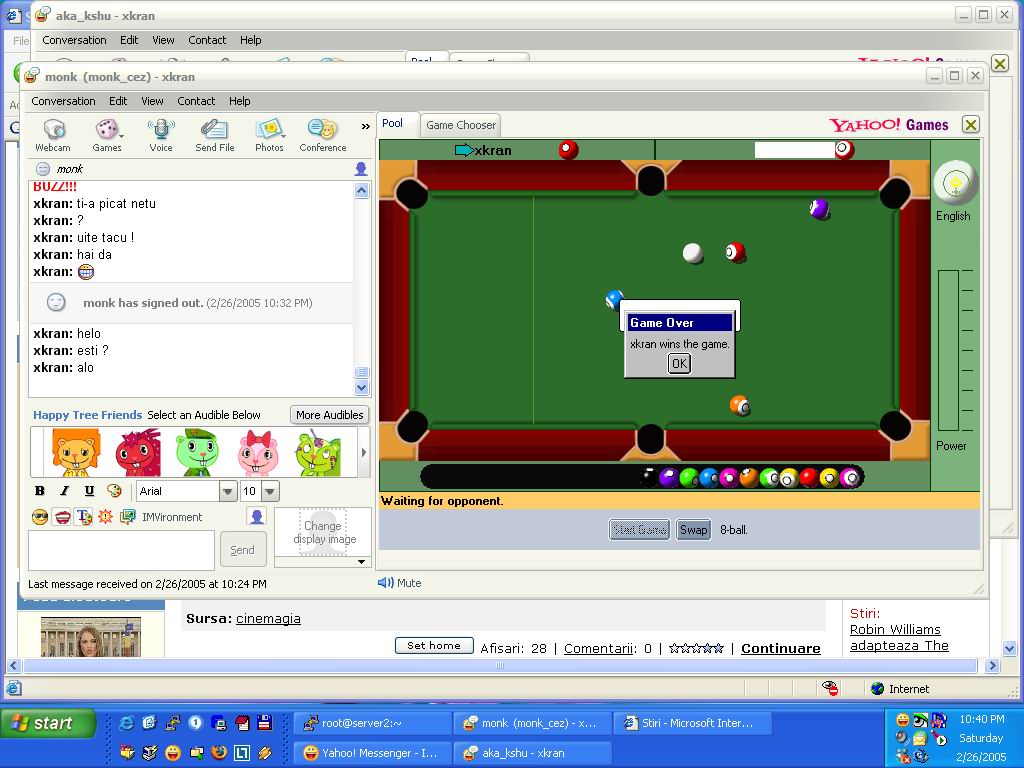Open the emoticons smiley picker
The height and width of the screenshot is (768, 1024).
[x=40, y=517]
